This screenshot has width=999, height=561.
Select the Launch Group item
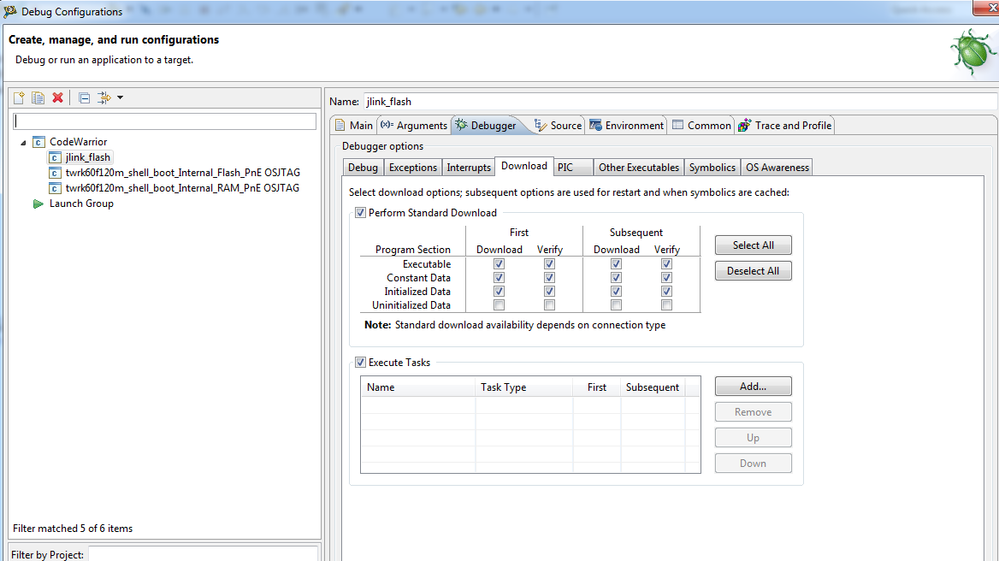(82, 203)
